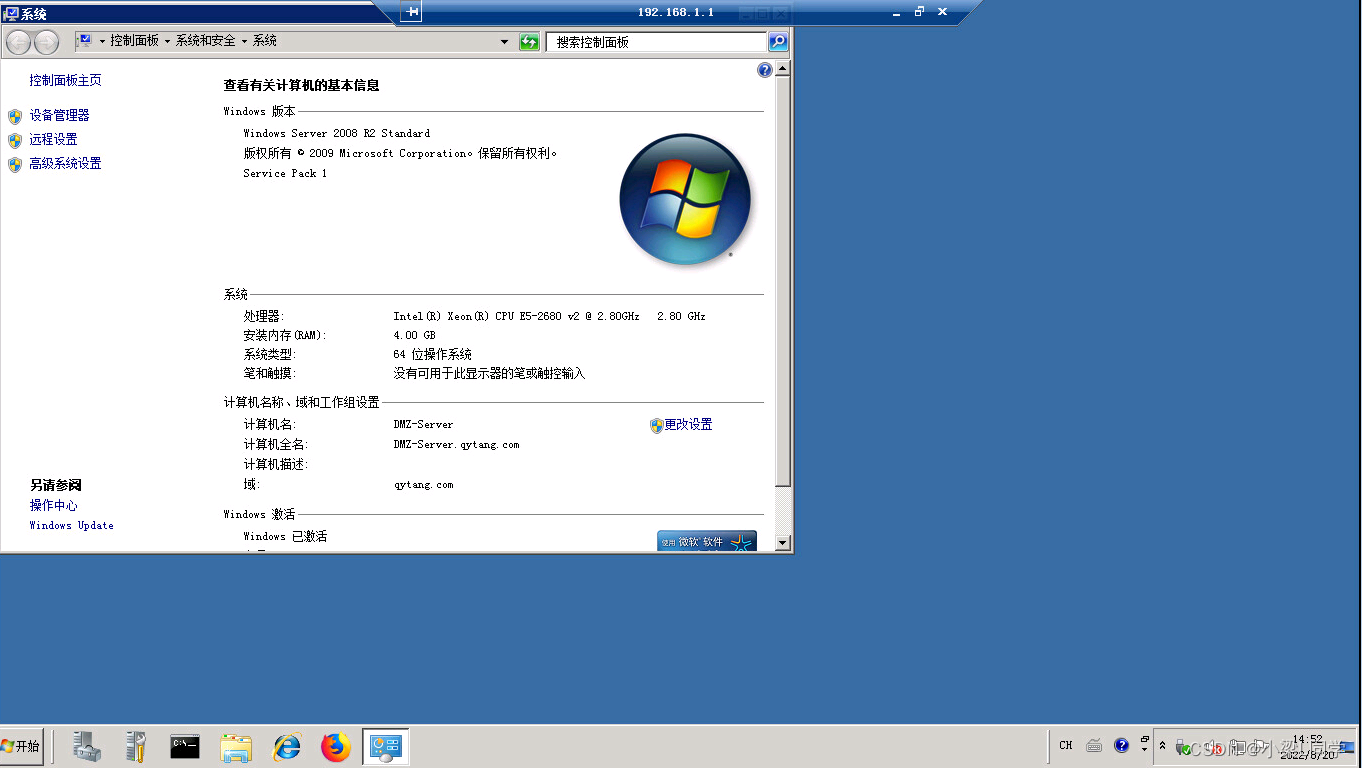Screen dimensions: 1362x768
Task: Refresh the control panel page
Action: pyautogui.click(x=529, y=42)
